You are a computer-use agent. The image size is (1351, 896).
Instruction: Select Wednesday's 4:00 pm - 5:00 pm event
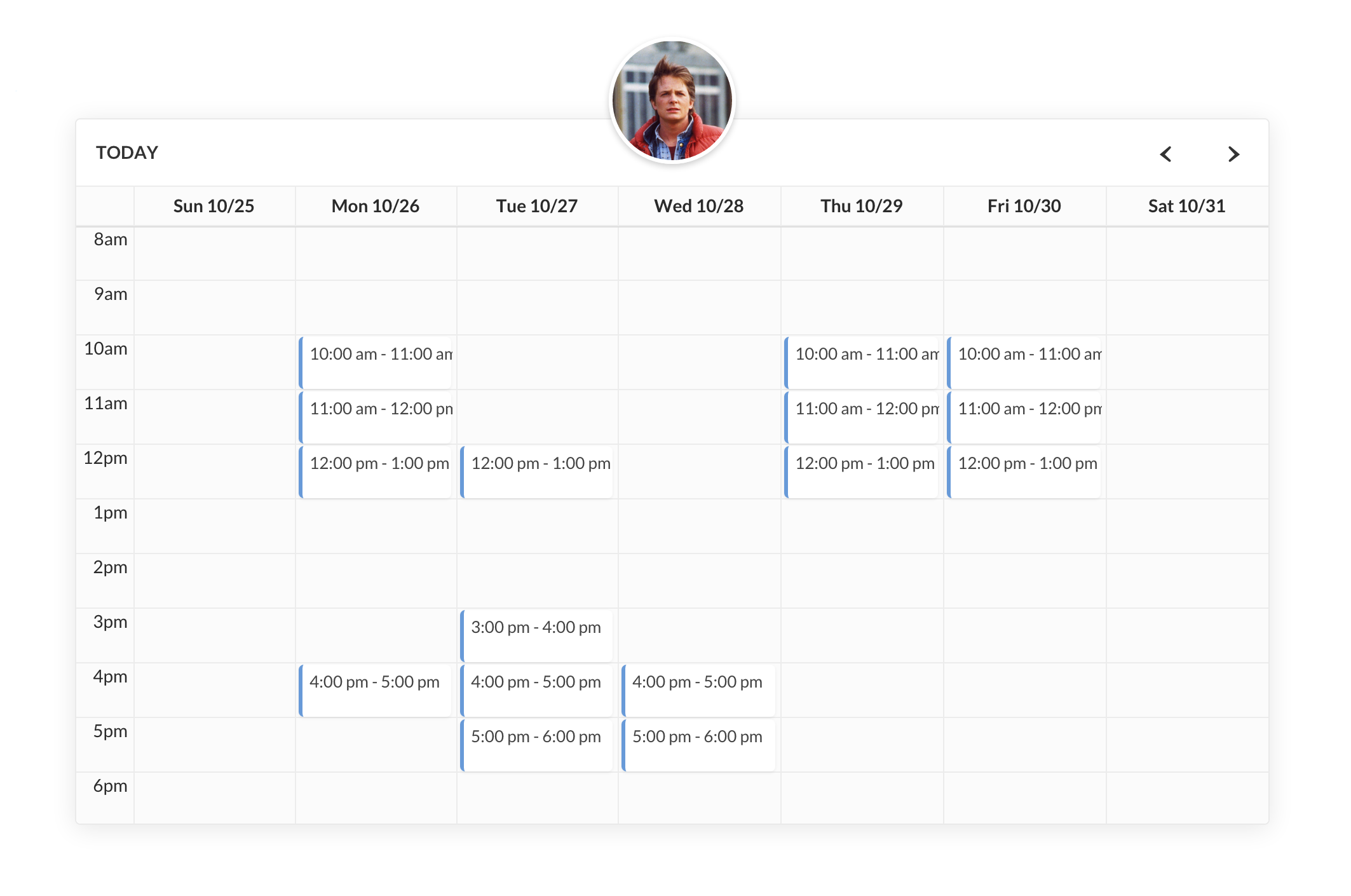[x=699, y=690]
